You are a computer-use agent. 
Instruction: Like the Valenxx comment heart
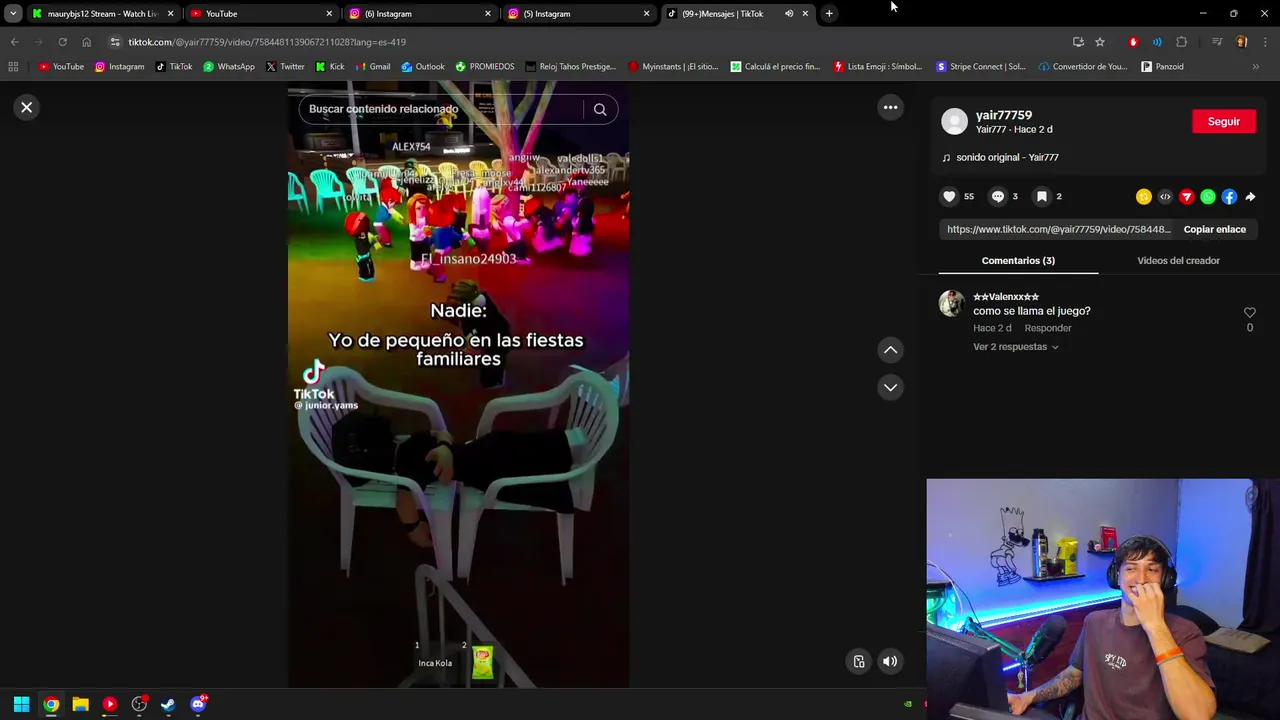1249,313
